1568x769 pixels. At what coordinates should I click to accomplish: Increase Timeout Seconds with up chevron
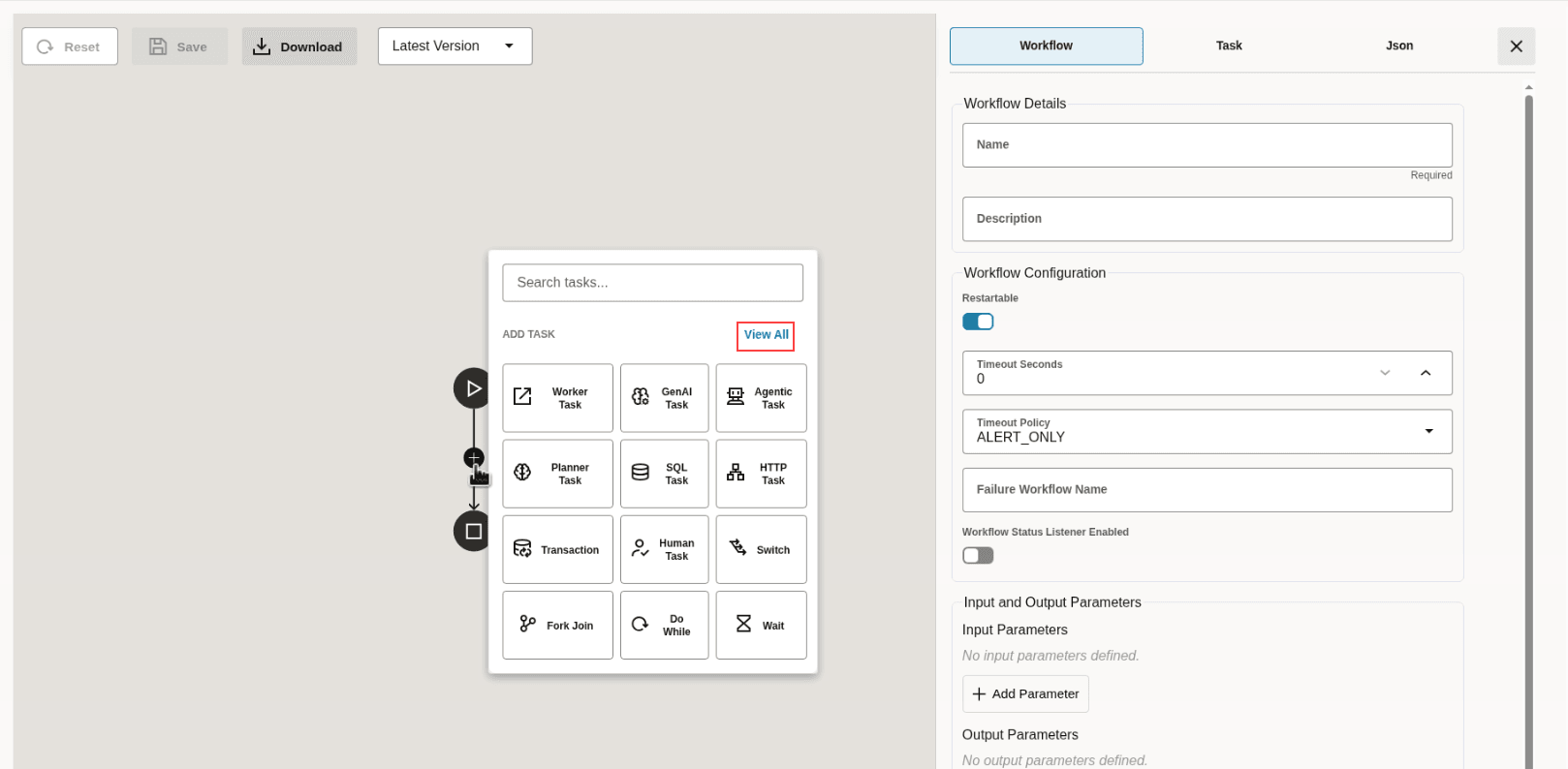(1426, 373)
